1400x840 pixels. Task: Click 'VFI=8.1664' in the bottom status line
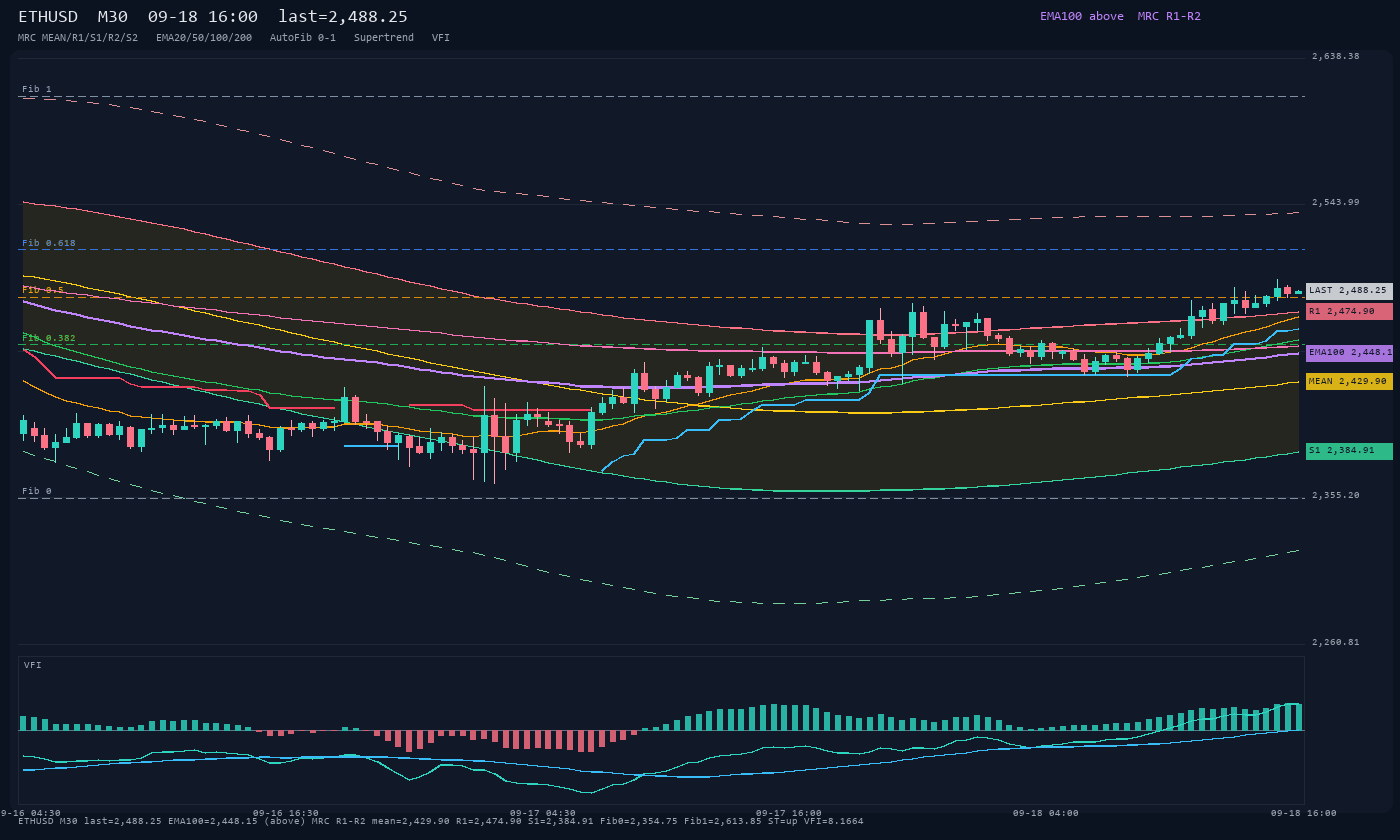[833, 821]
